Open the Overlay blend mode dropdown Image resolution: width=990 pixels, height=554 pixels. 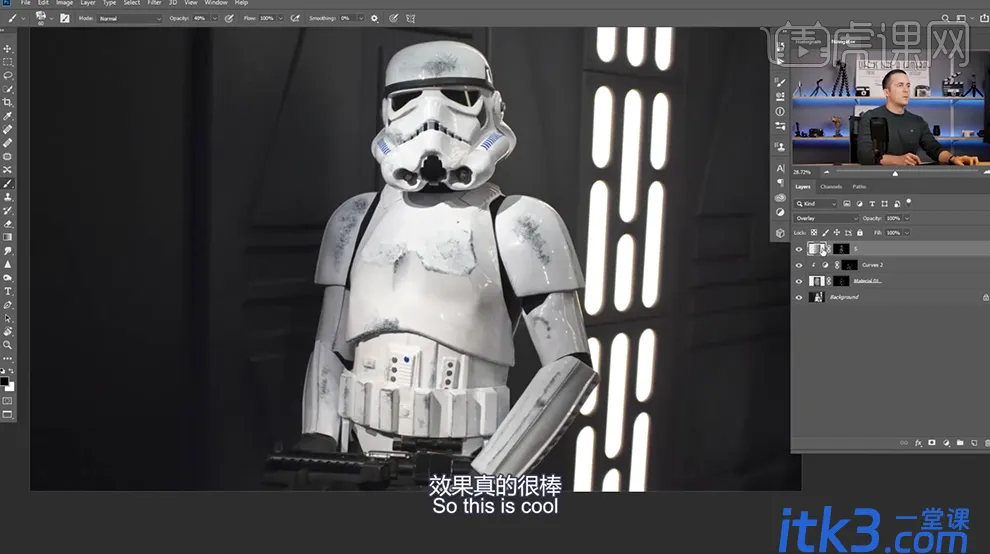point(826,219)
